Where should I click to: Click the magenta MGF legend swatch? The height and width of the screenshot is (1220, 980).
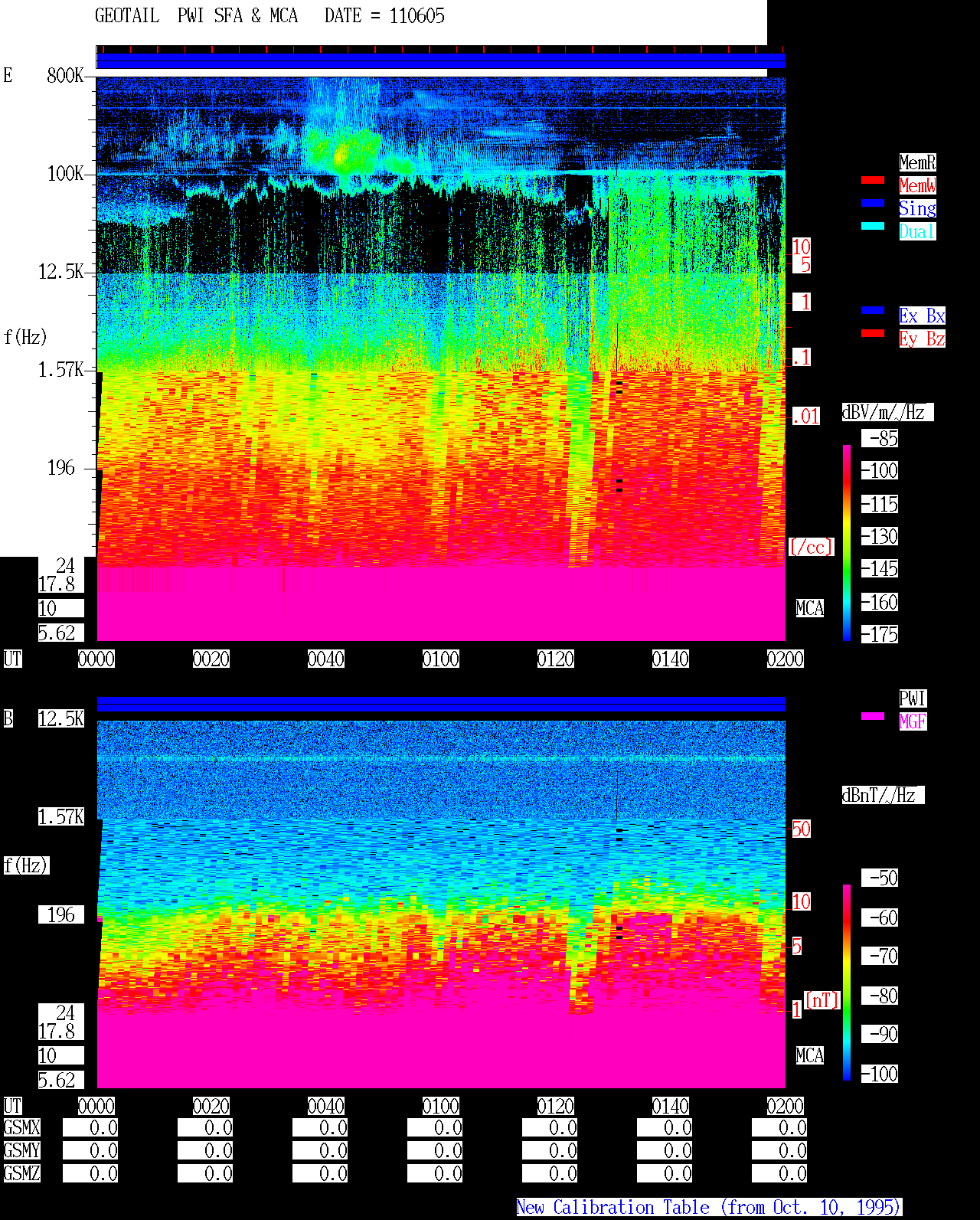click(873, 716)
